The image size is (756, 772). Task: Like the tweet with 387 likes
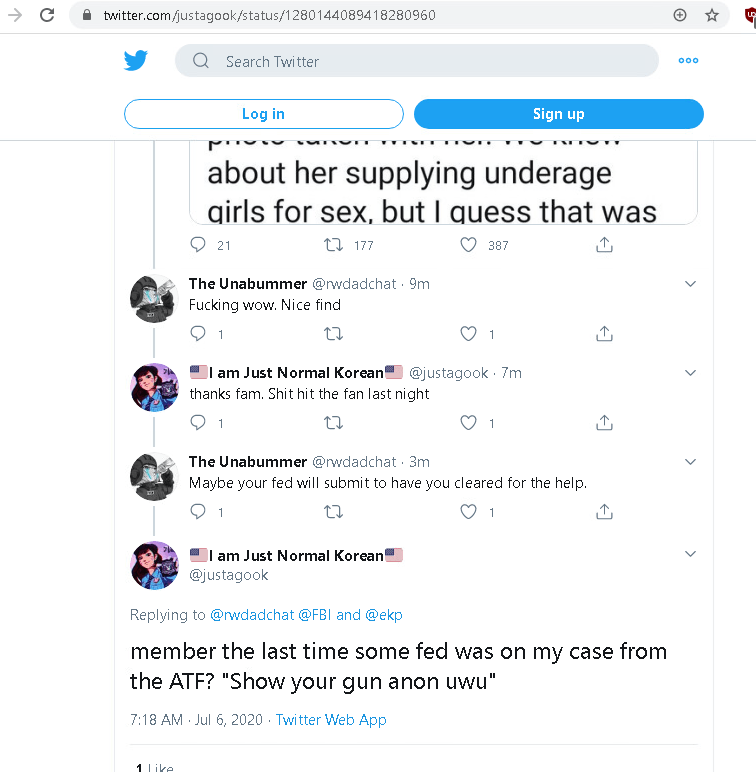(x=468, y=245)
